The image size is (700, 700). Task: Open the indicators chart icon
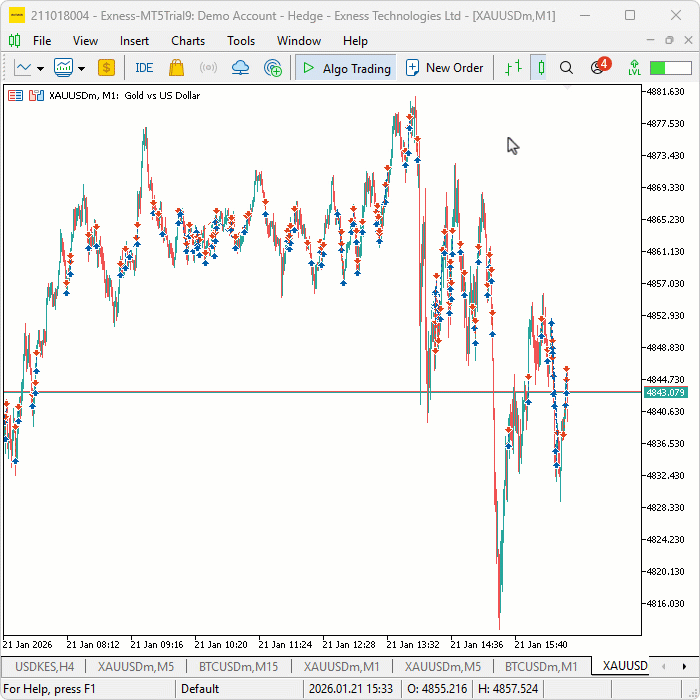63,68
